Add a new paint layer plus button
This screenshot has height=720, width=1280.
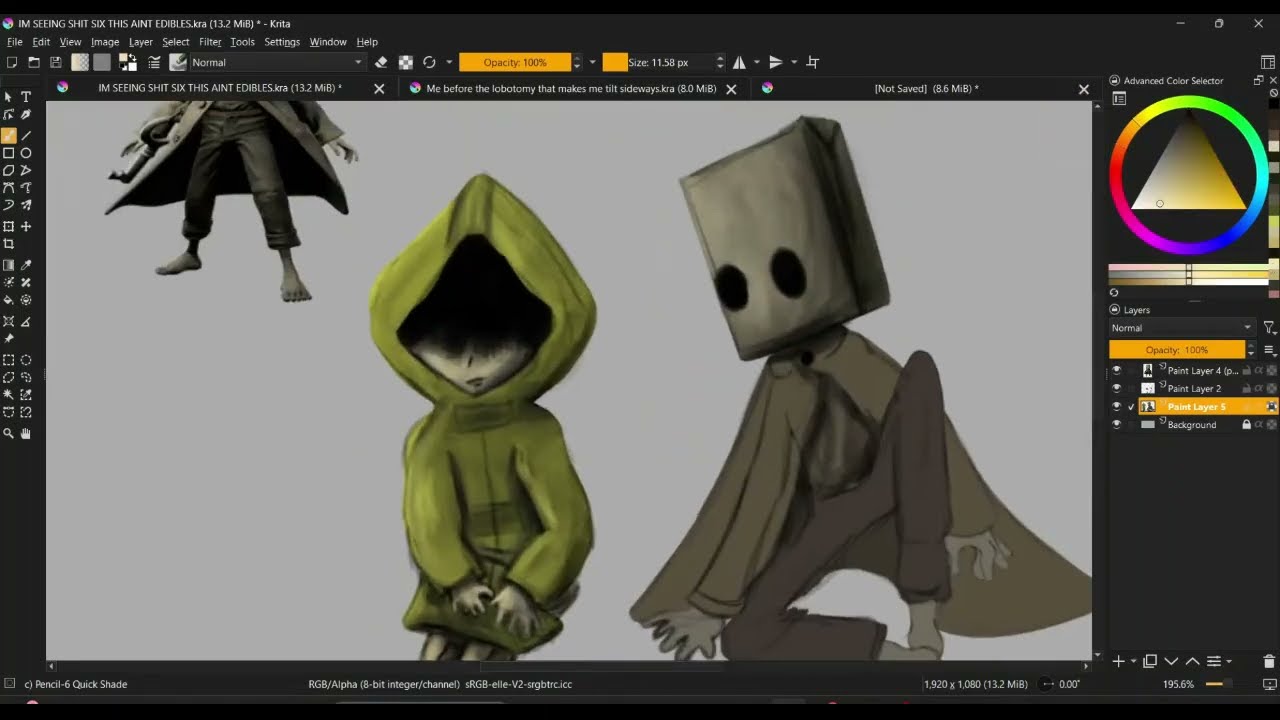coord(1119,661)
